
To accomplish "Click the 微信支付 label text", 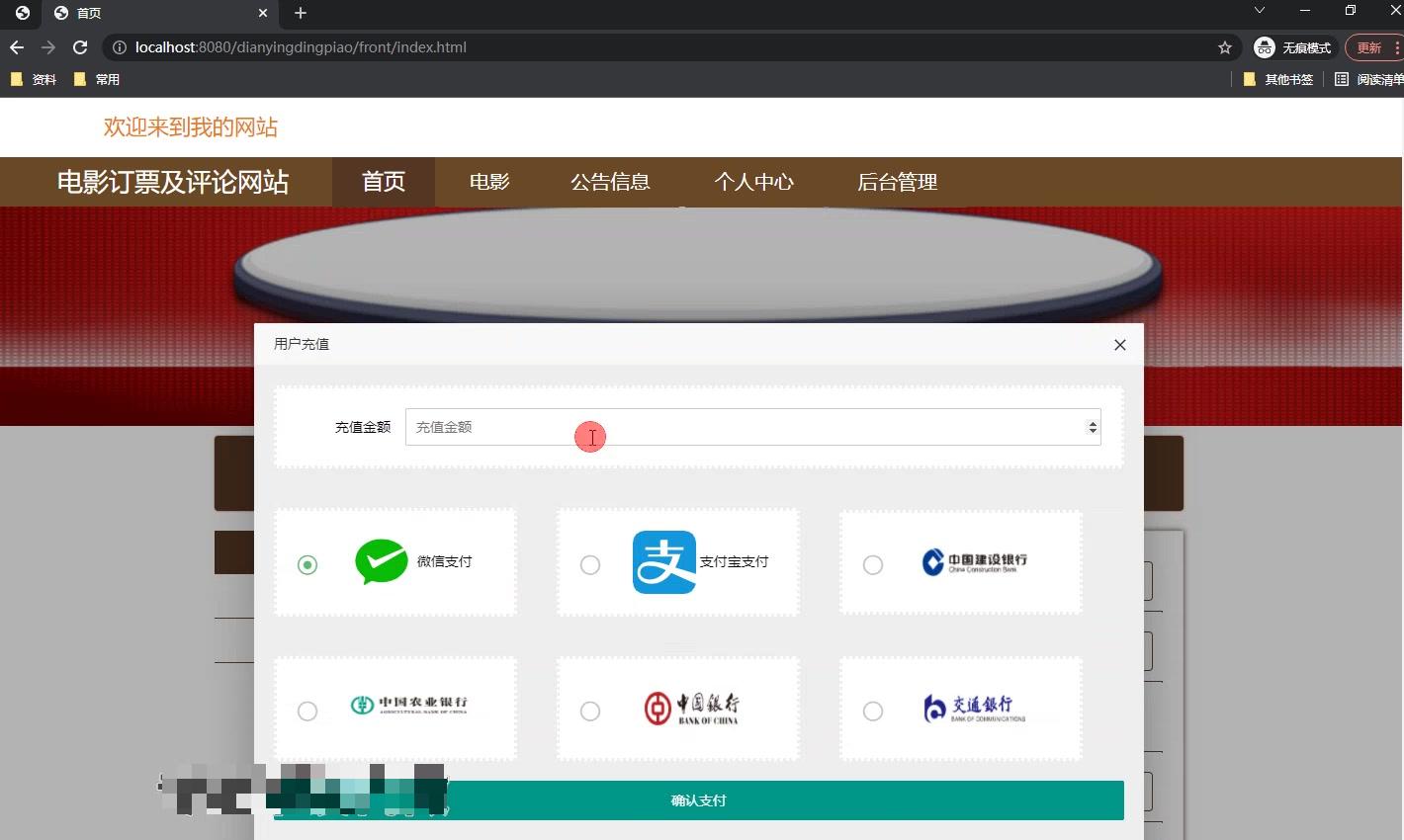I will coord(445,561).
